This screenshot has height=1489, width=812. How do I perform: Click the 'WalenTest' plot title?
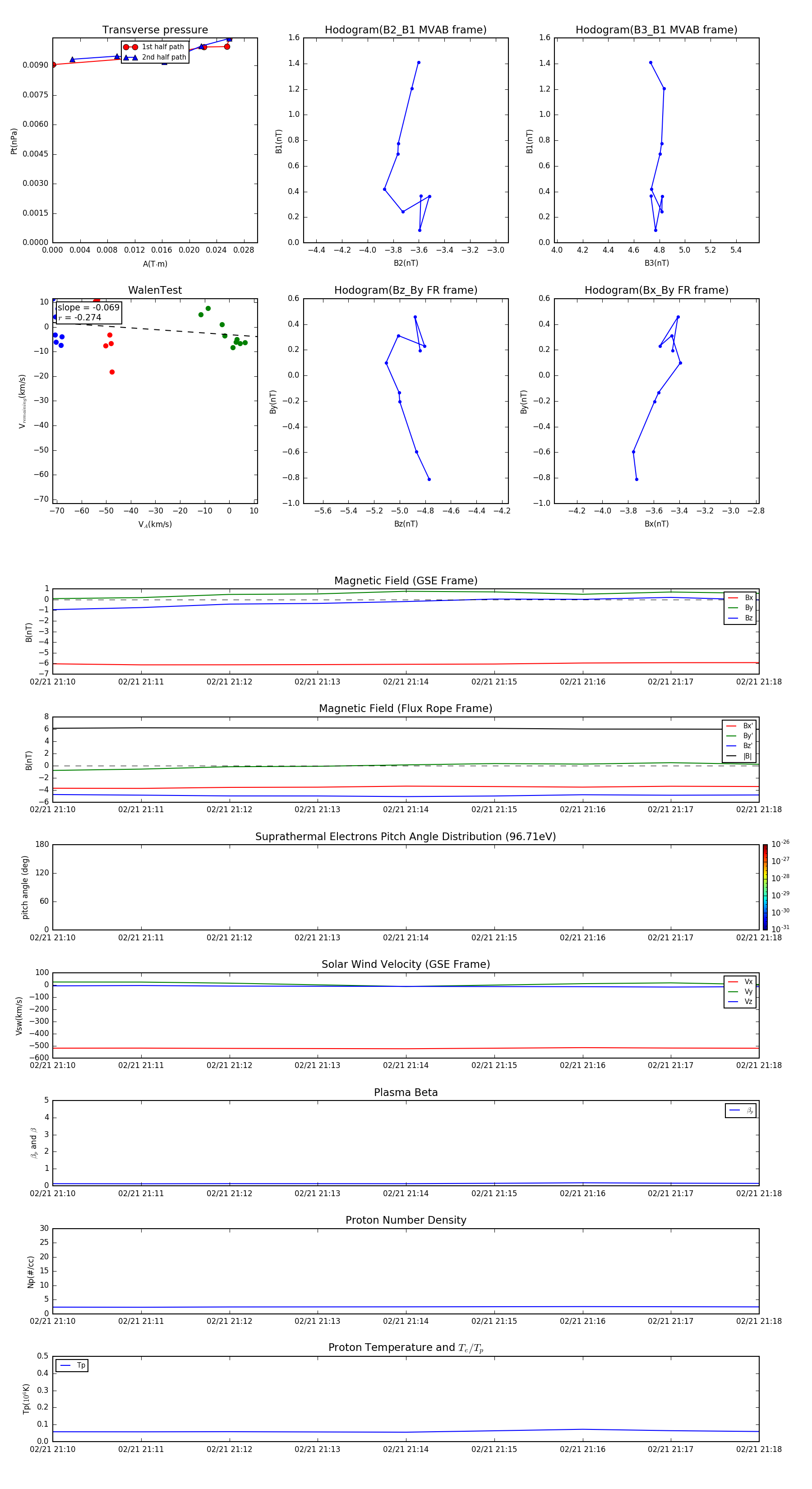pos(155,290)
